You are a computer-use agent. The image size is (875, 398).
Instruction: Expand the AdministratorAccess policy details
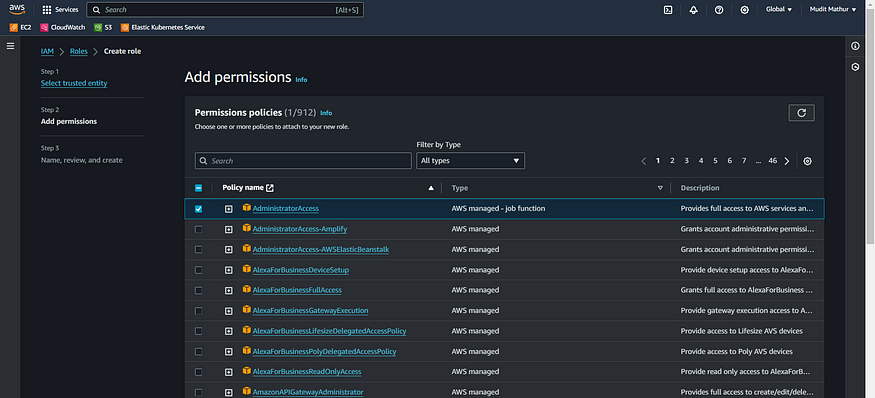[x=228, y=209]
